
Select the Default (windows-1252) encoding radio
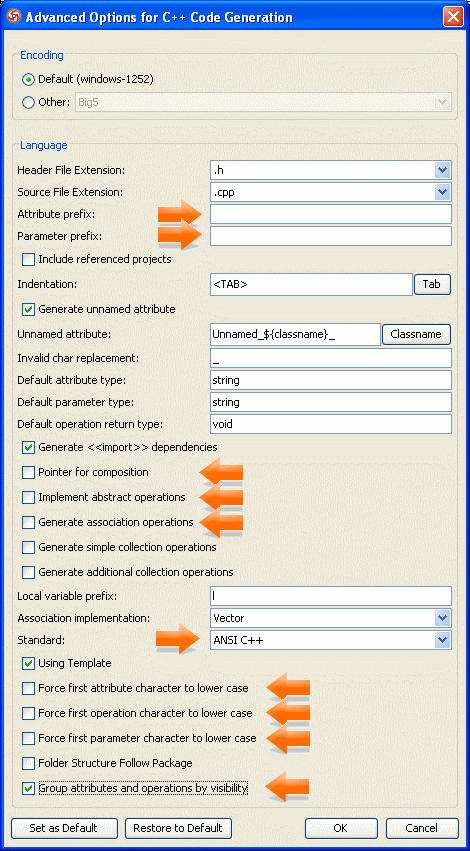[28, 79]
